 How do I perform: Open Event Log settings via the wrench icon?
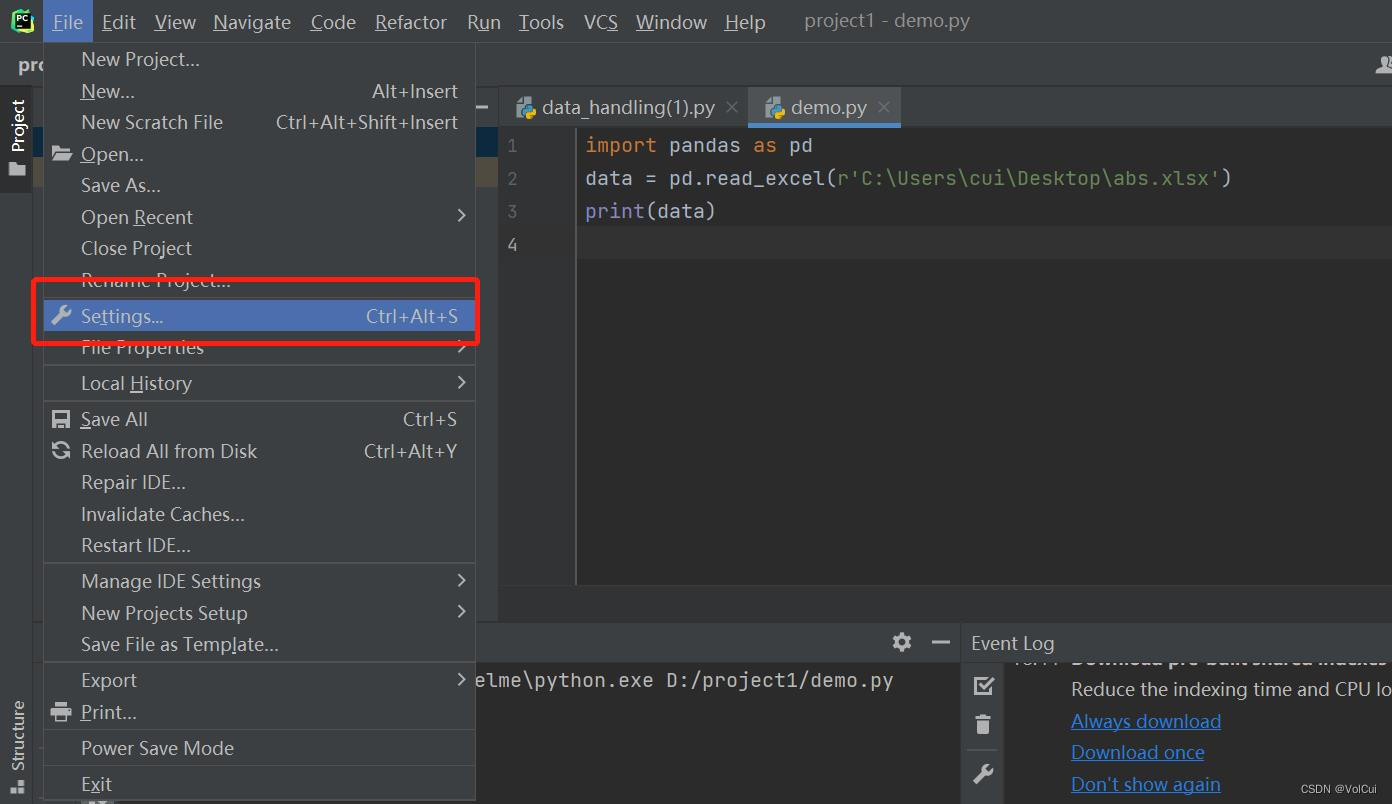point(984,772)
